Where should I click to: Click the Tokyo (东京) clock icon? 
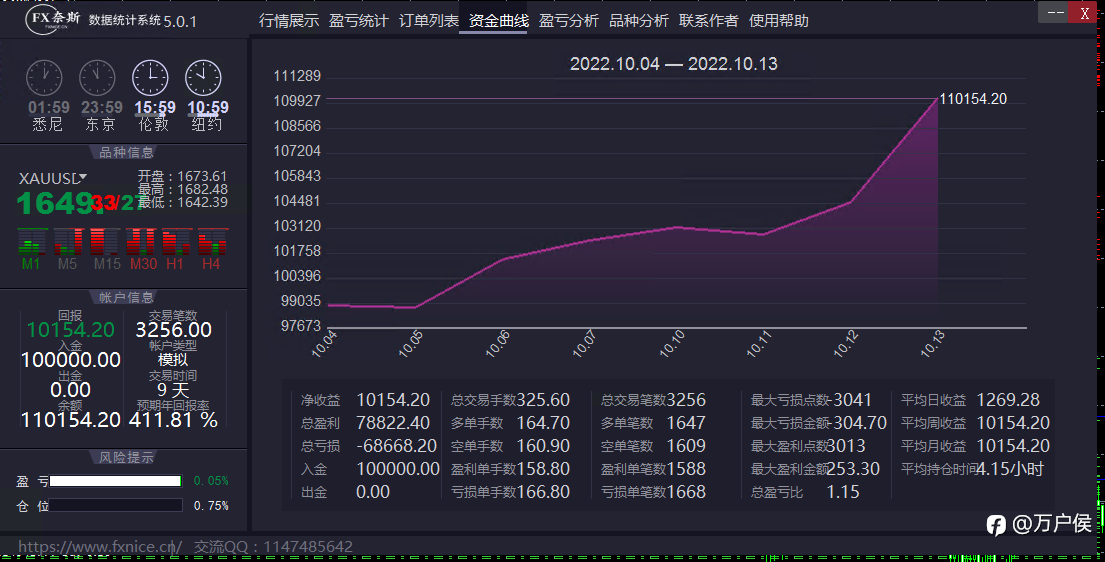tap(97, 78)
